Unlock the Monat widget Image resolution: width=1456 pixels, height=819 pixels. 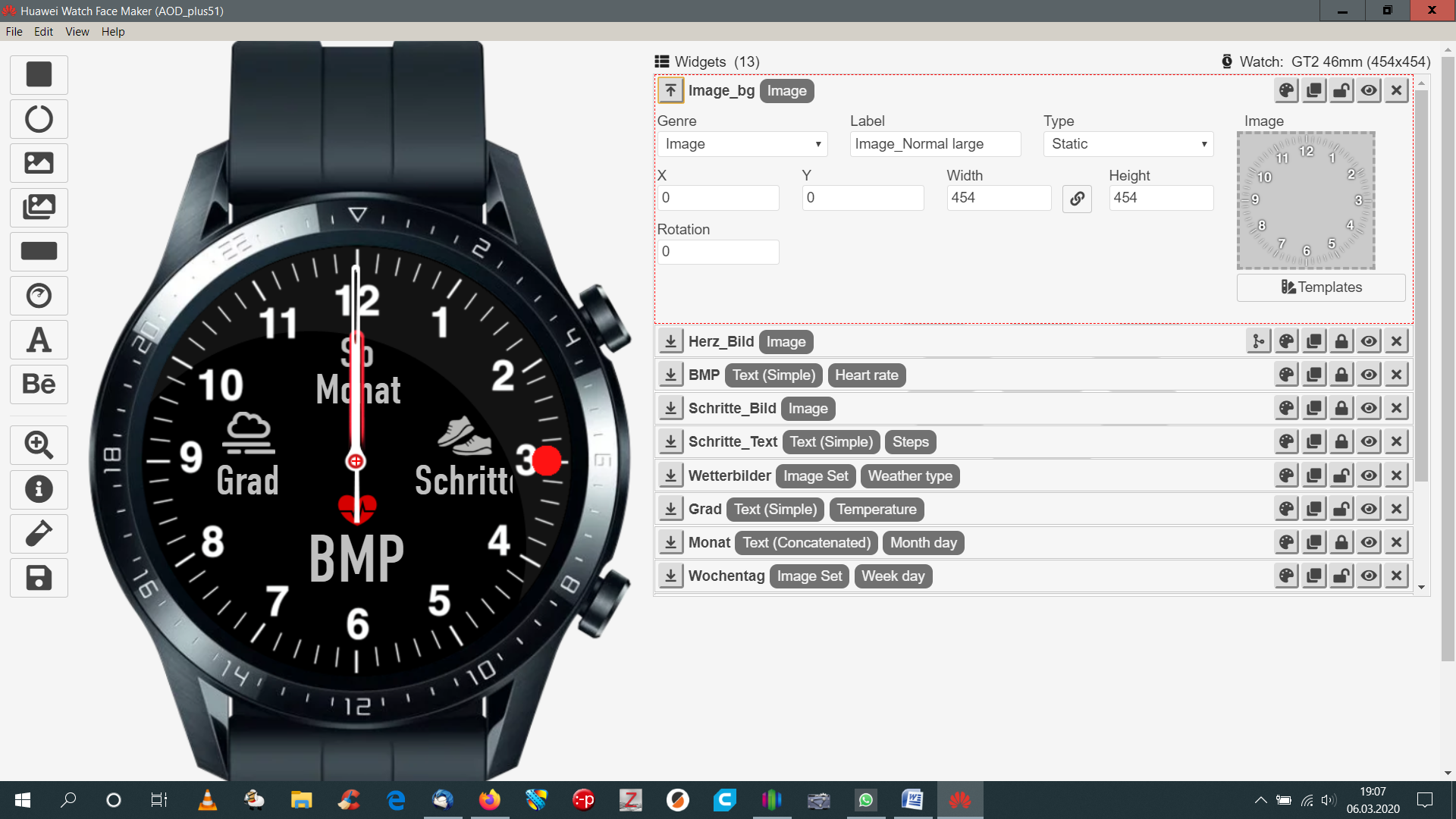1341,542
